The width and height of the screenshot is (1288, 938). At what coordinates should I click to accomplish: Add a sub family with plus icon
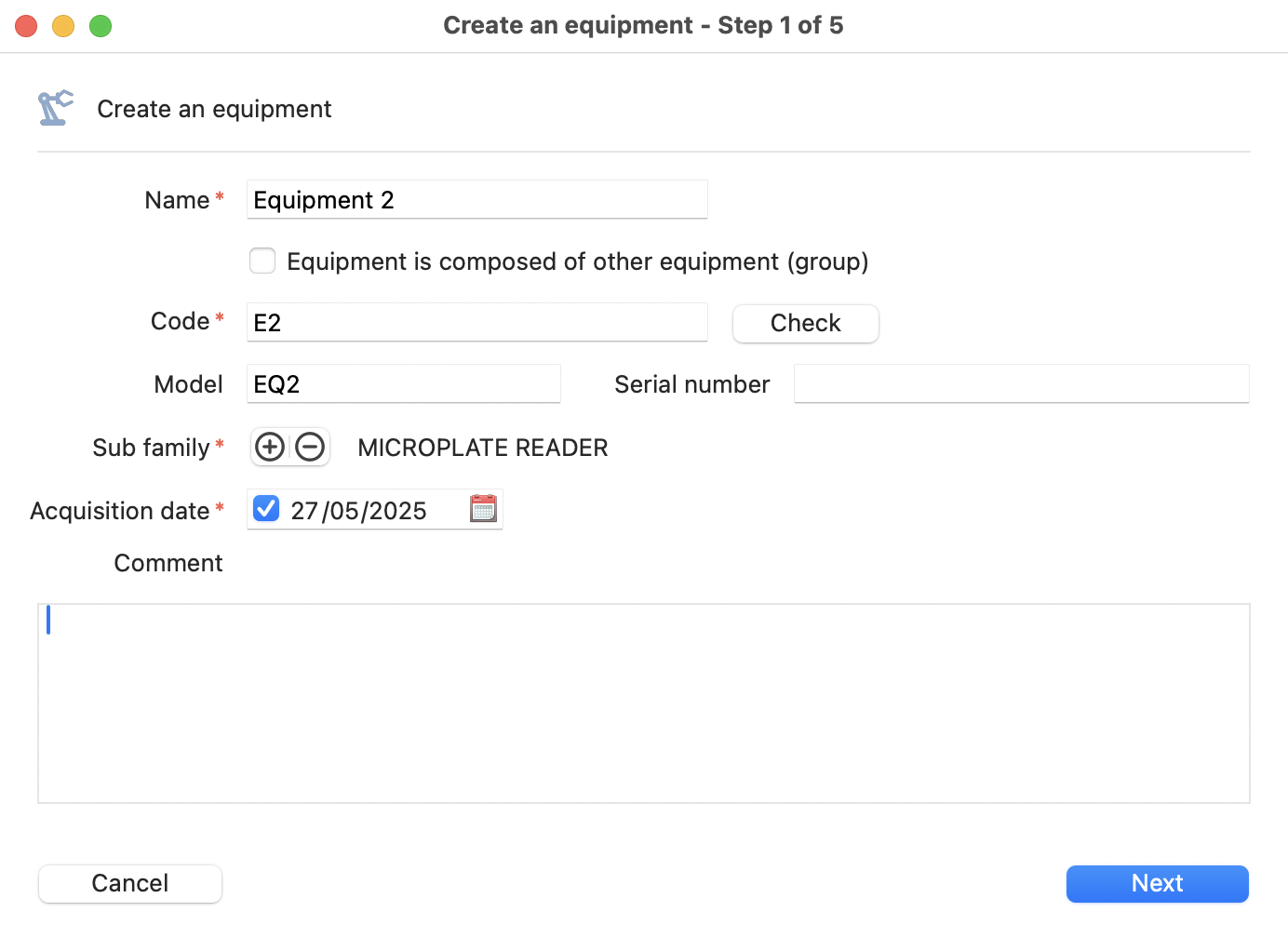(x=270, y=448)
